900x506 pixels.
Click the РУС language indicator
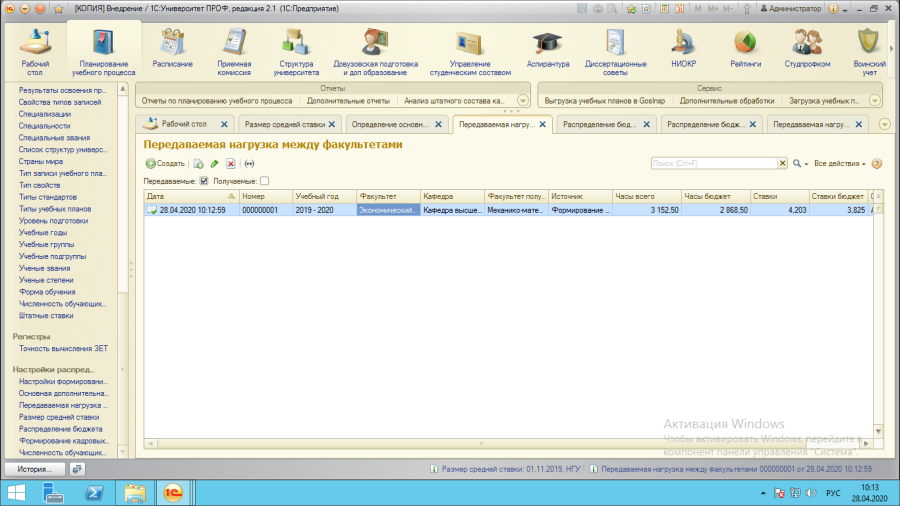point(833,493)
